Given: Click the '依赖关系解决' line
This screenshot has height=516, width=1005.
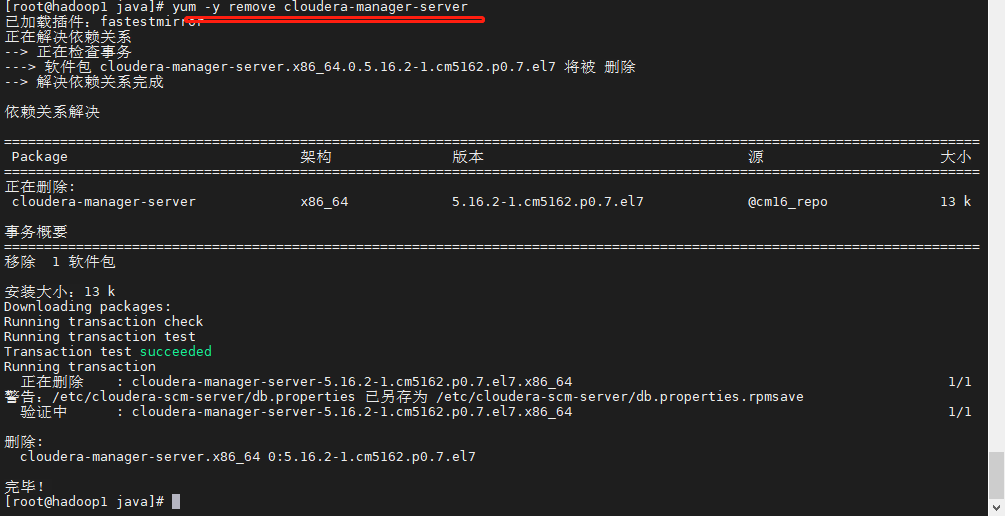Looking at the screenshot, I should (52, 112).
